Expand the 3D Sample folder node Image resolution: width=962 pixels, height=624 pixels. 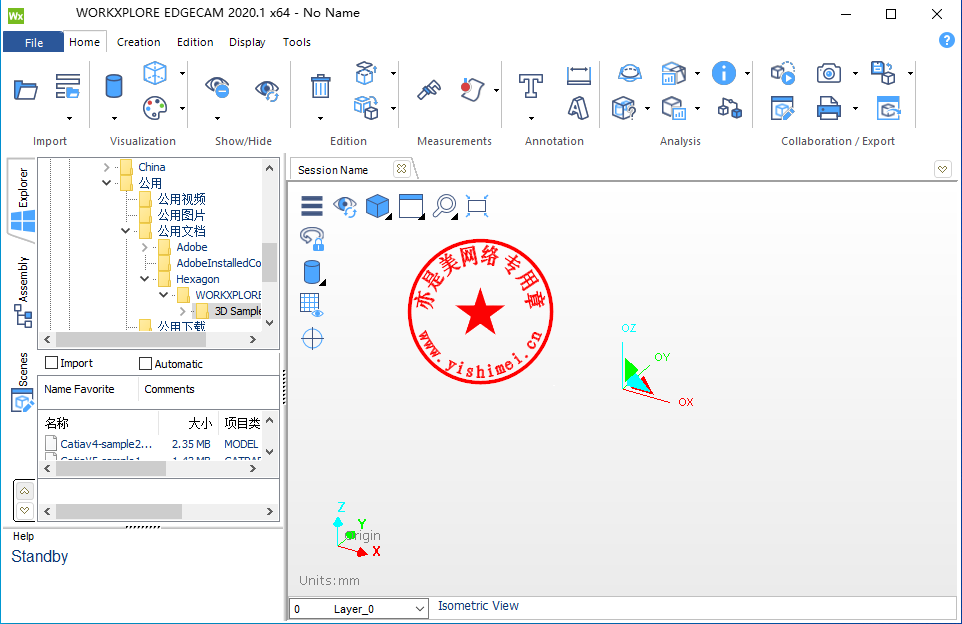click(x=182, y=311)
